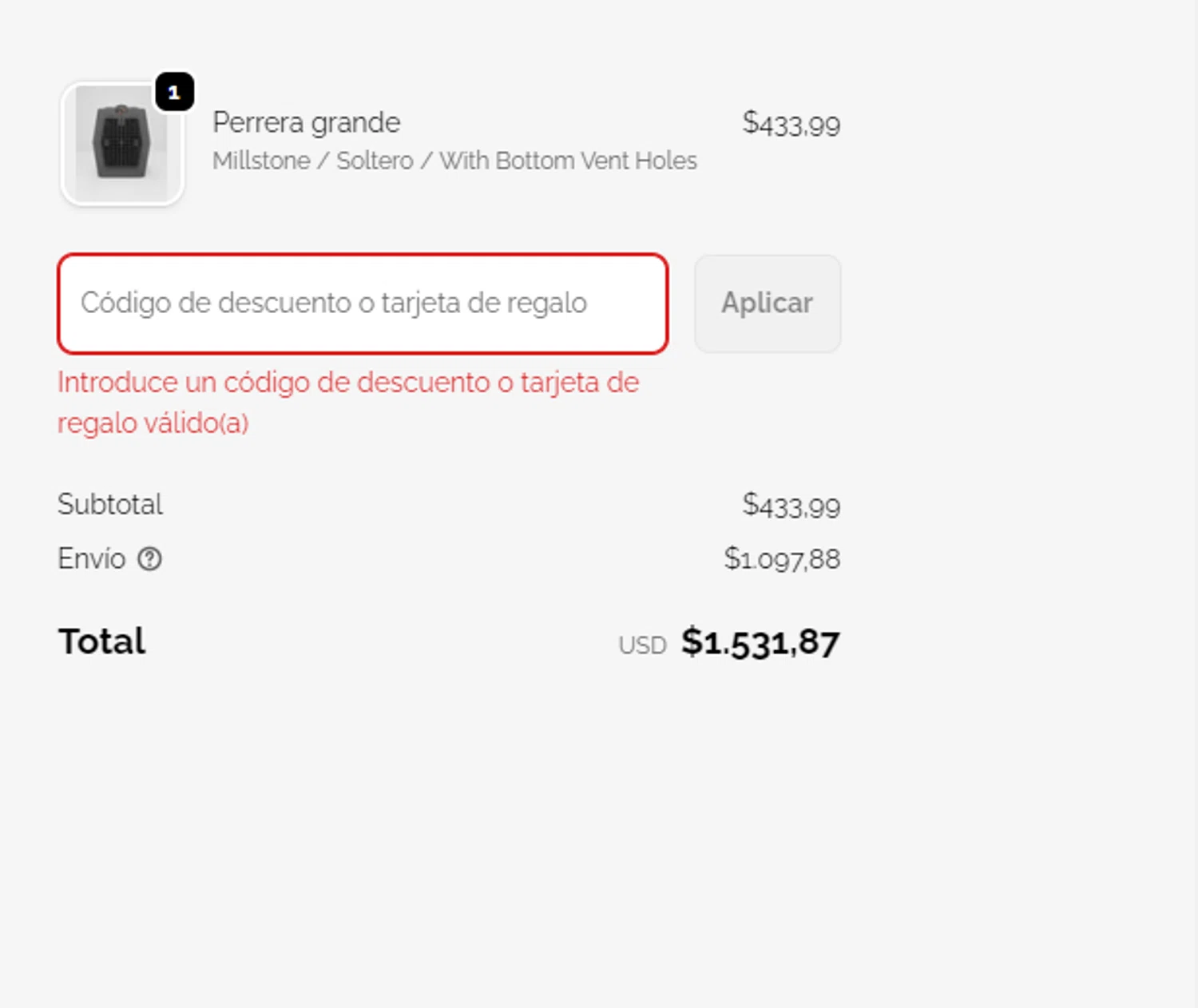Click the product title Perrera grande

[306, 123]
